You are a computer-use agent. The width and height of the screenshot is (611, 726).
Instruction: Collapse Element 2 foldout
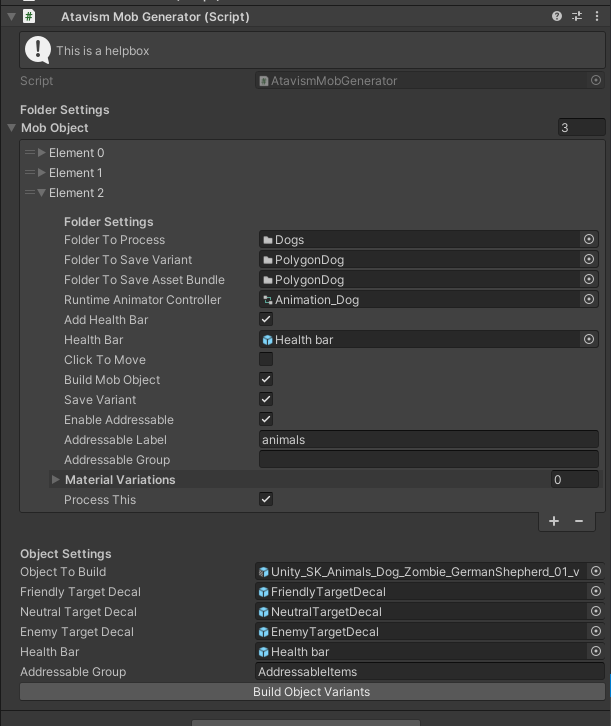[x=42, y=193]
